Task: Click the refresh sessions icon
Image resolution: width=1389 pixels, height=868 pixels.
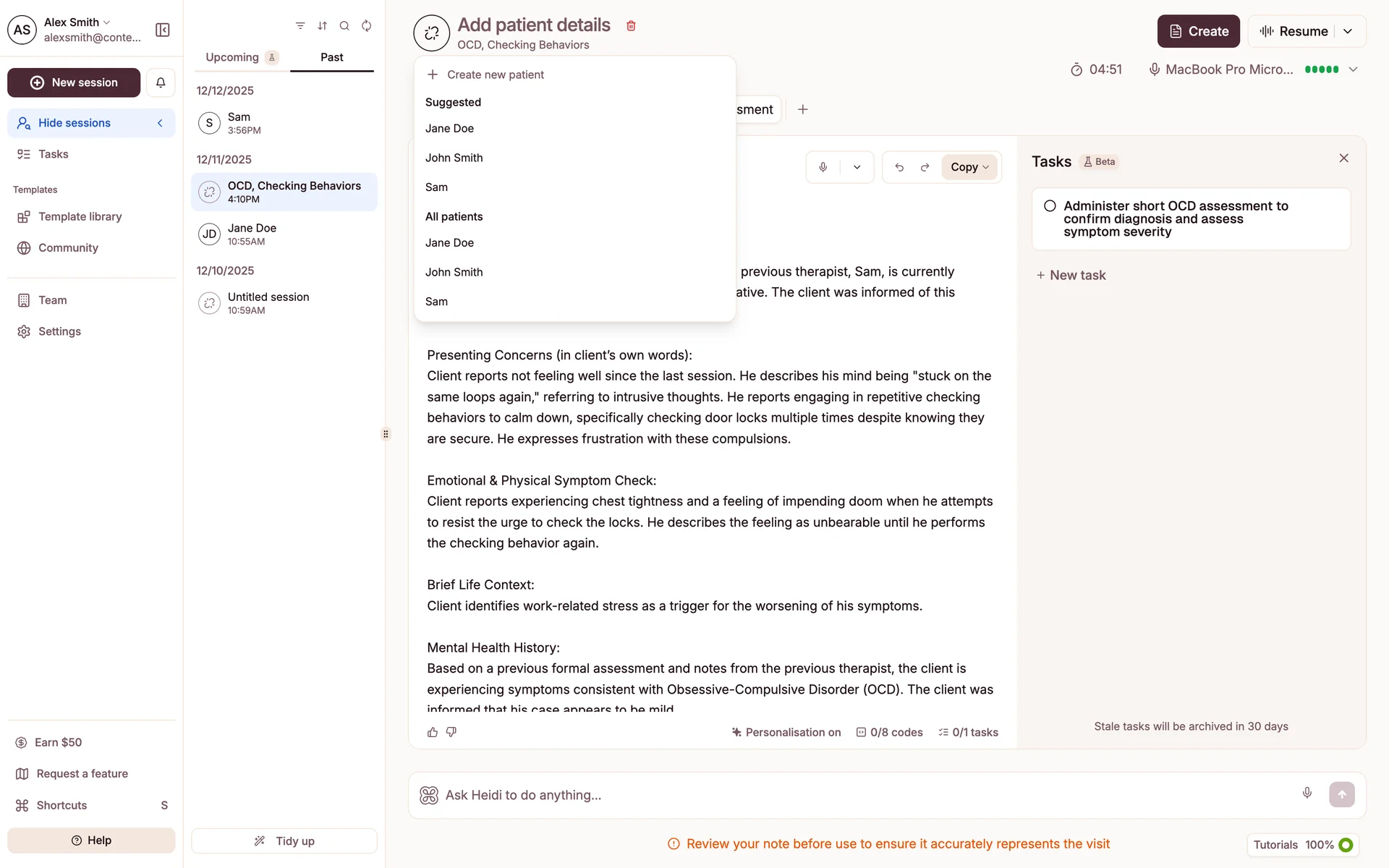Action: [x=367, y=26]
